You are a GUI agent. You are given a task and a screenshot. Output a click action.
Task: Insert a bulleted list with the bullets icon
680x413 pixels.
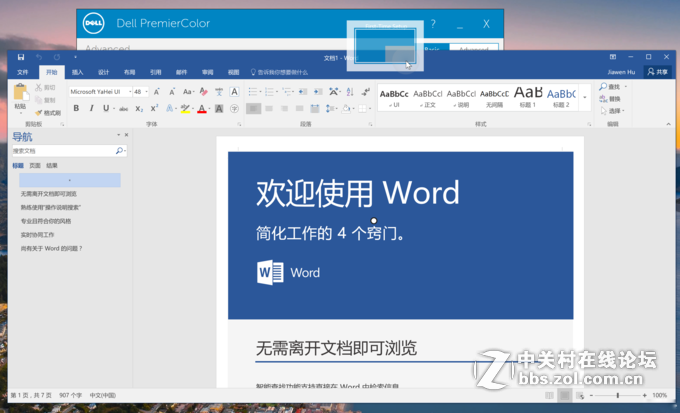click(x=253, y=92)
